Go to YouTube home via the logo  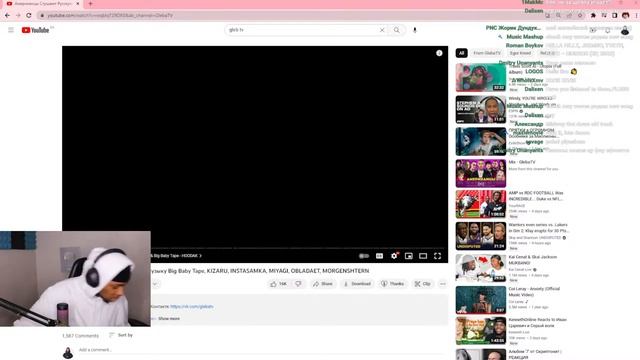(x=36, y=30)
